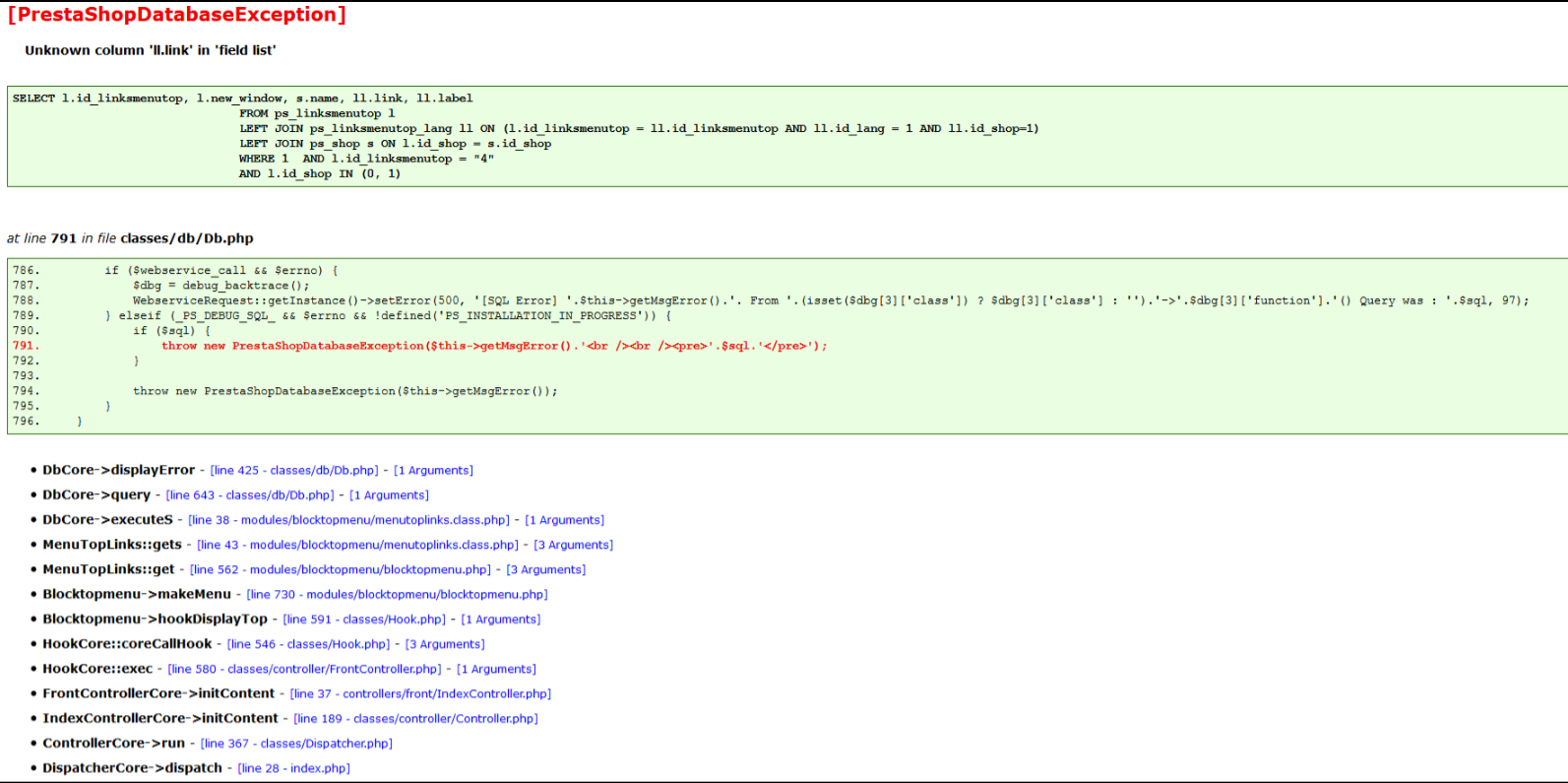Open 'line 28 - index.php' link
This screenshot has width=1568, height=783.
293,767
